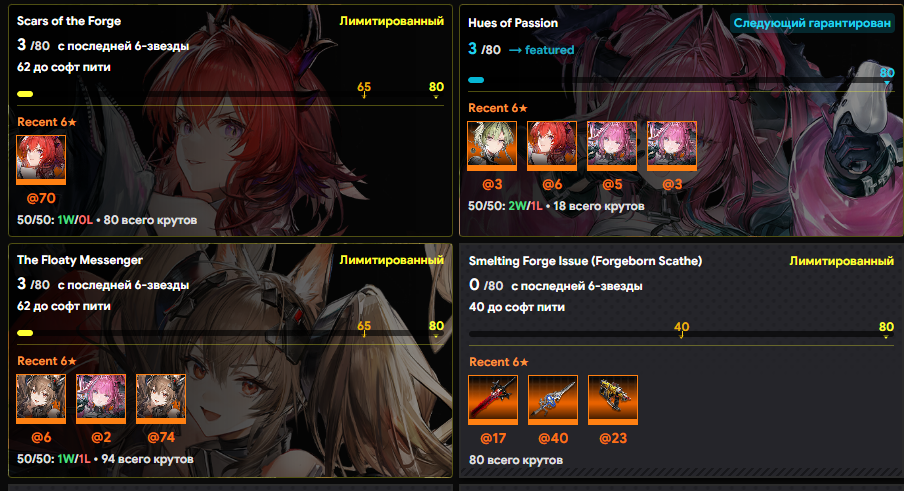The height and width of the screenshot is (491, 904).
Task: Click the brown-haired operator icon at @74
Action: [x=161, y=399]
